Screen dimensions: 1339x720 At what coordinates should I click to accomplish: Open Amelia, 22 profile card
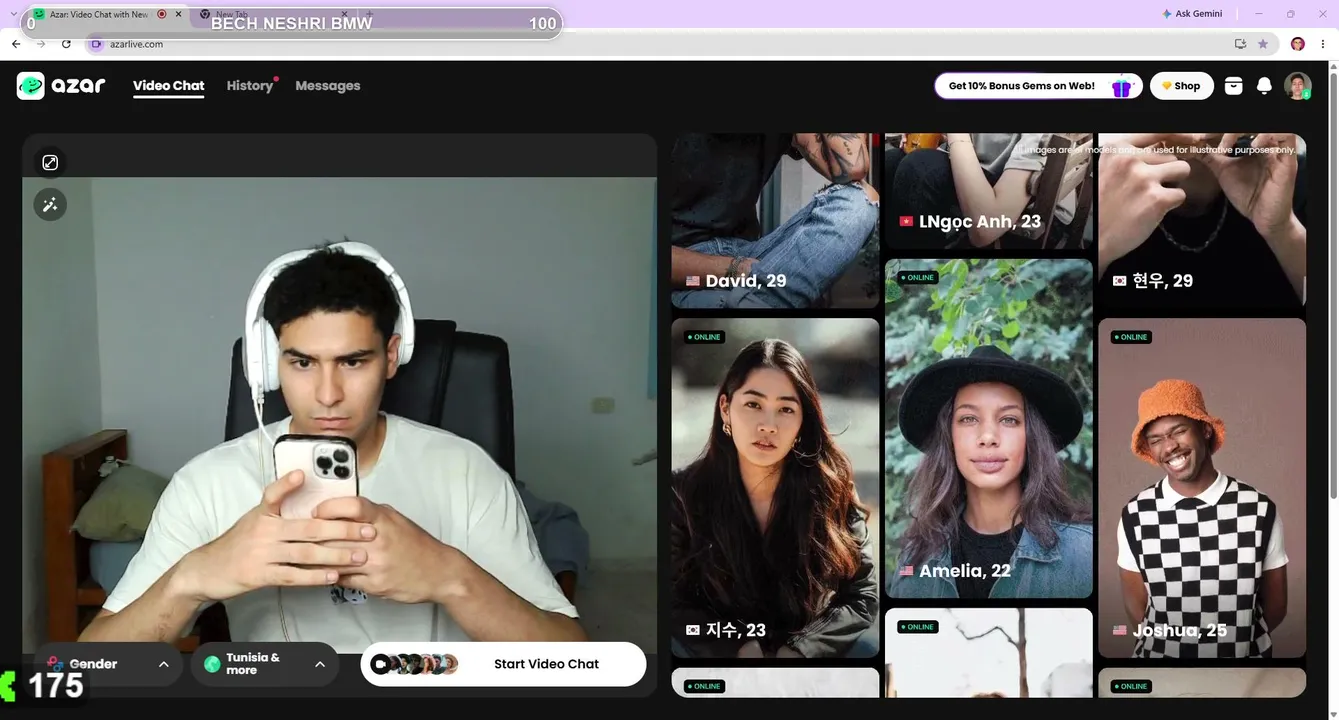pos(989,429)
